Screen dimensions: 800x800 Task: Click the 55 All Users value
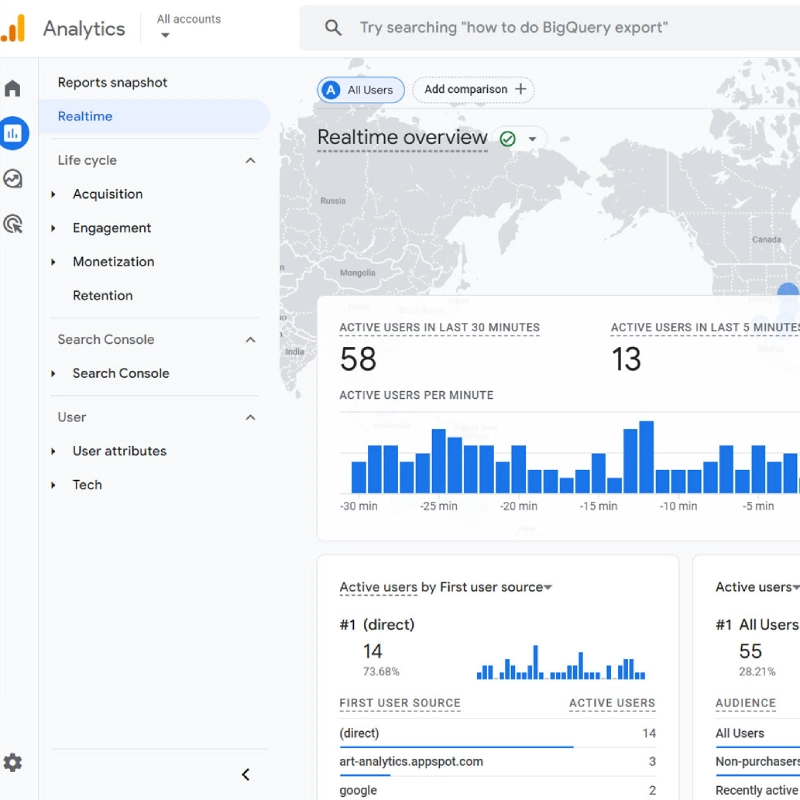tap(751, 651)
